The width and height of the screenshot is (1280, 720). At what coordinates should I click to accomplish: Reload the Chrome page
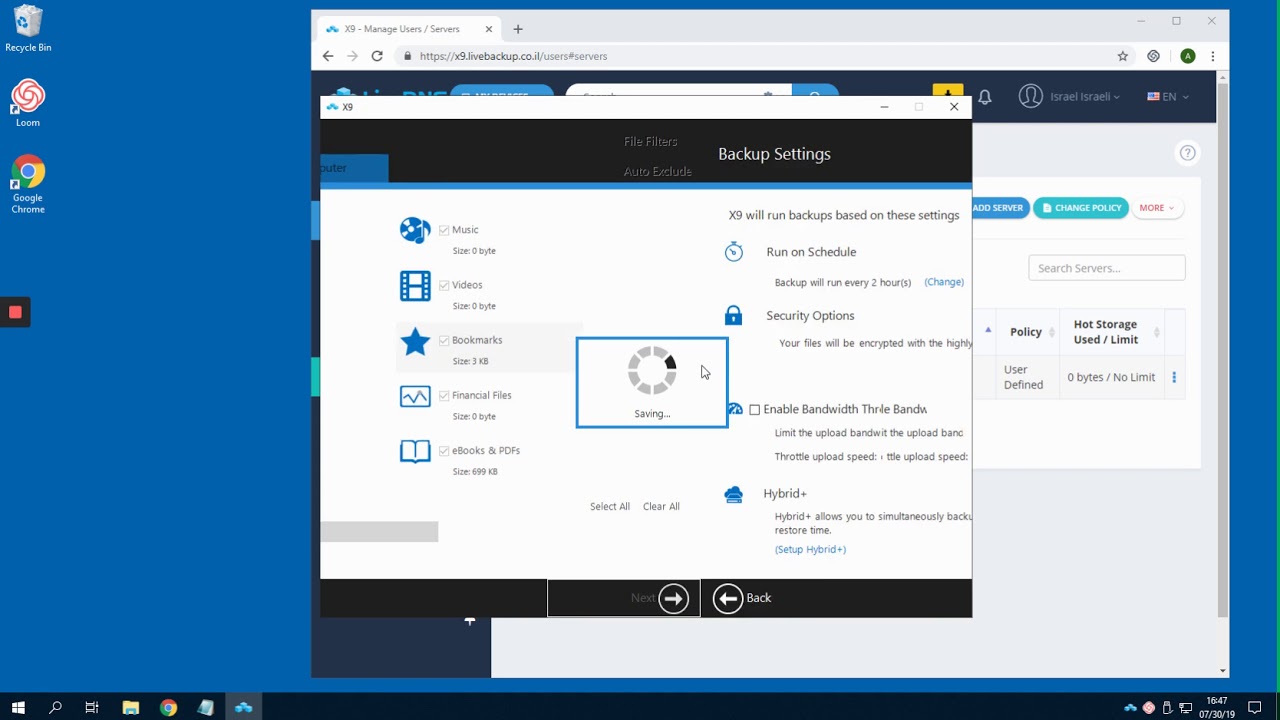point(377,56)
